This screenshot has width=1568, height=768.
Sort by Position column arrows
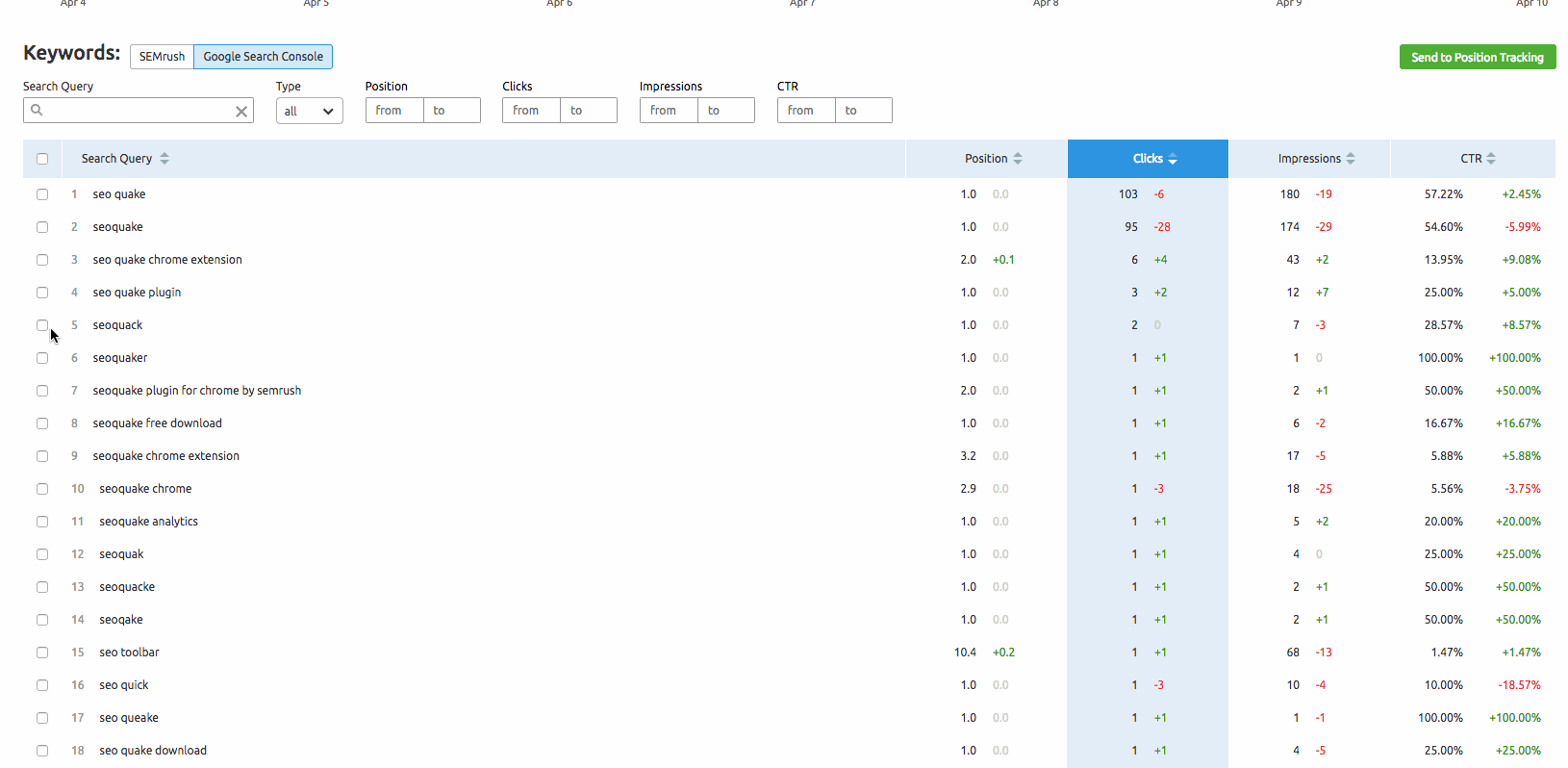pos(1018,159)
